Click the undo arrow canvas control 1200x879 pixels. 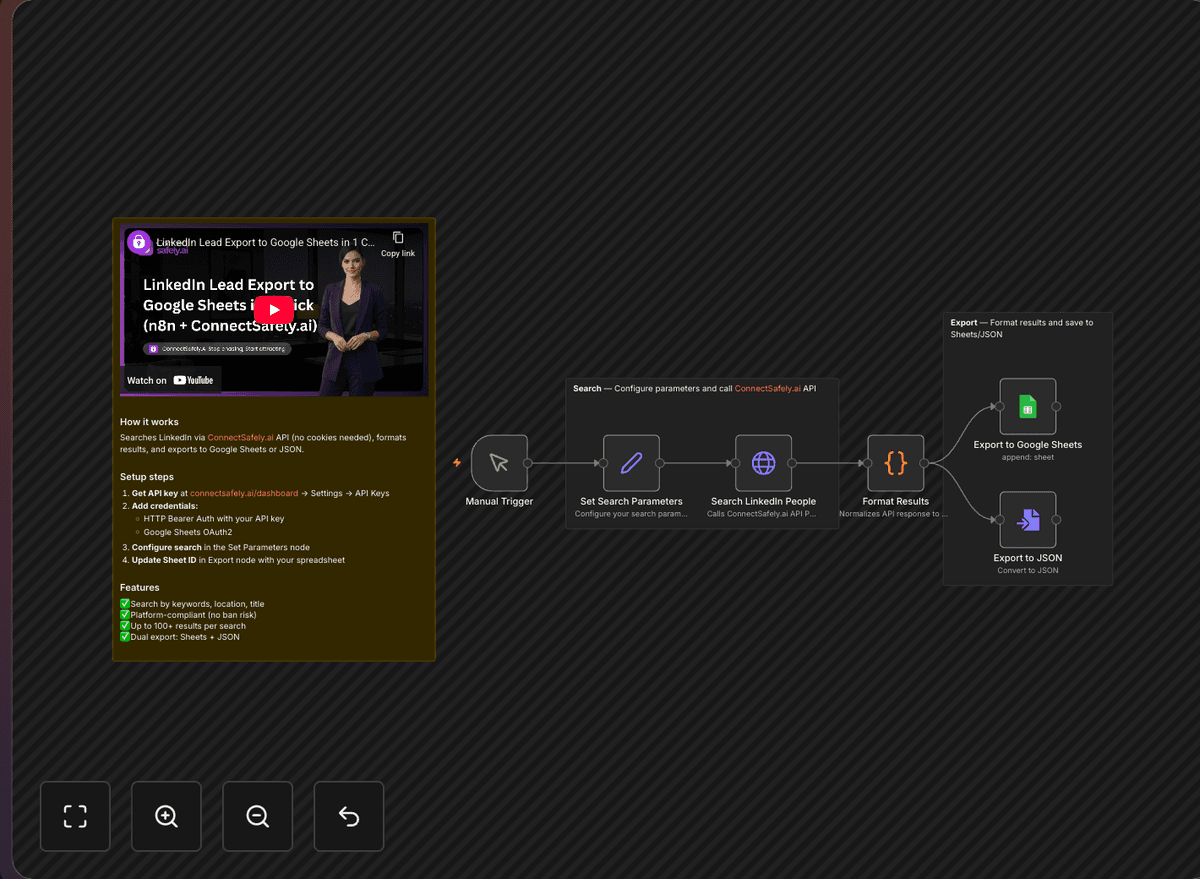(348, 816)
